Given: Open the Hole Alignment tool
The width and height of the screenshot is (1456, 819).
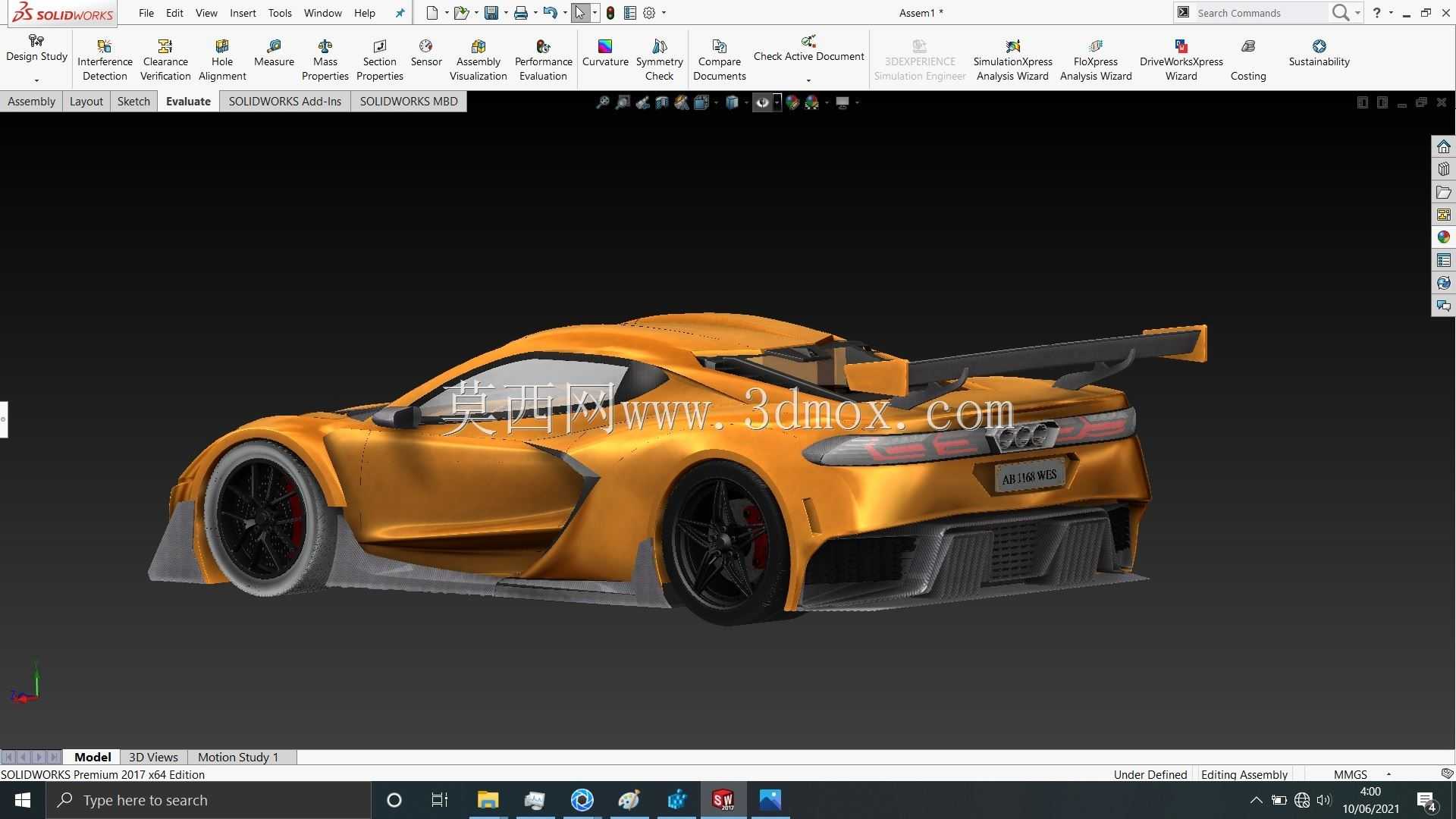Looking at the screenshot, I should [x=222, y=61].
